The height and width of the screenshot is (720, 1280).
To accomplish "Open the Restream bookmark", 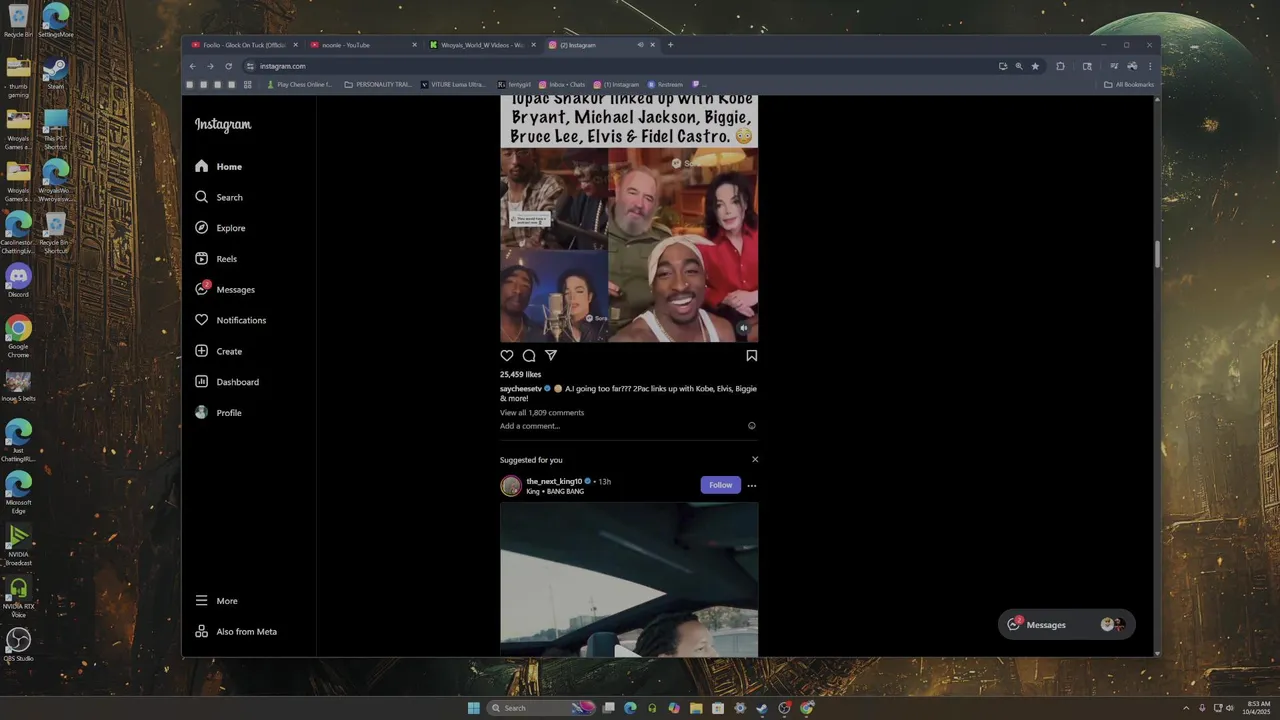I will tap(665, 84).
